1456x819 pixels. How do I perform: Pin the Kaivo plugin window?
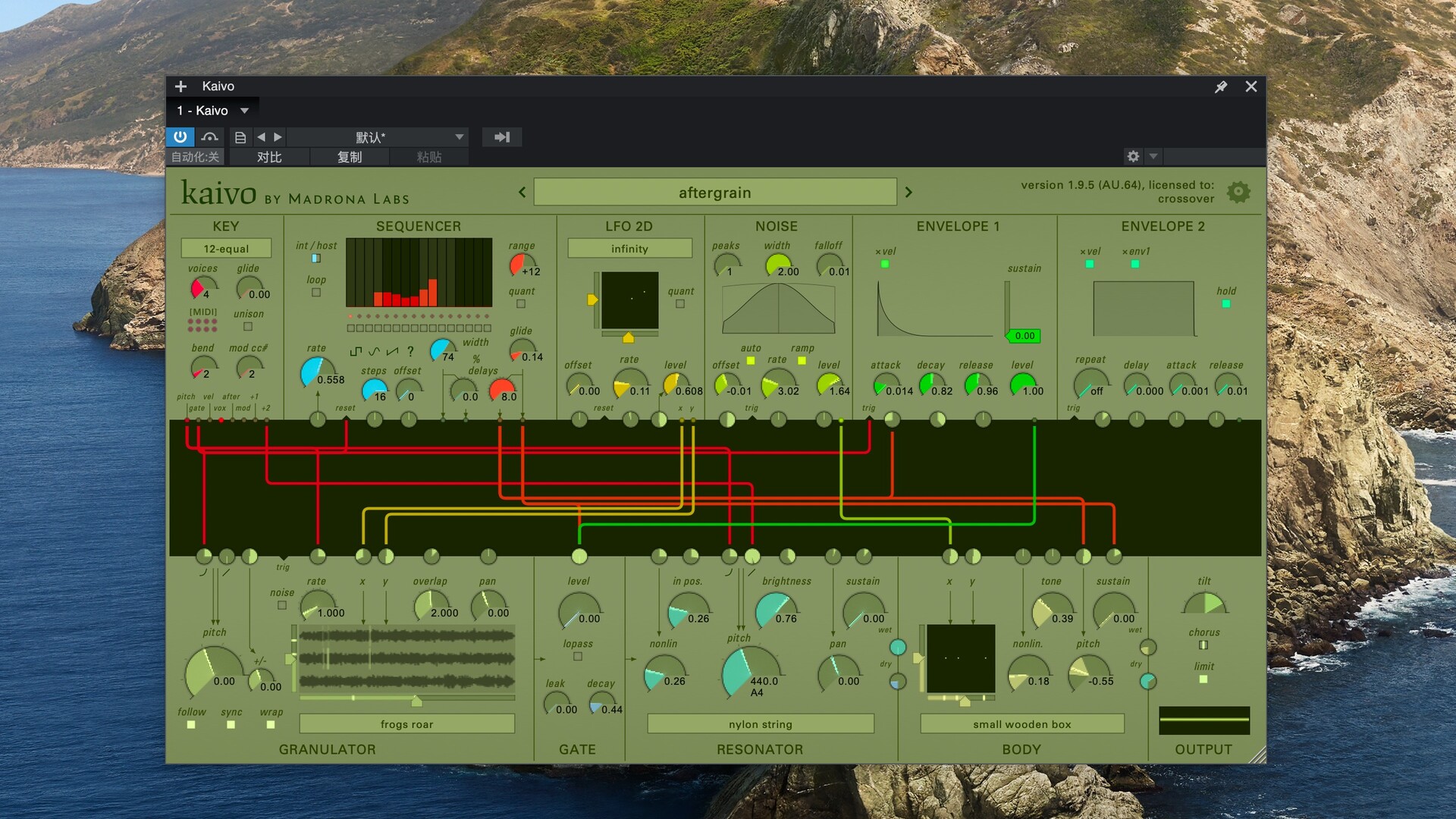click(x=1221, y=86)
